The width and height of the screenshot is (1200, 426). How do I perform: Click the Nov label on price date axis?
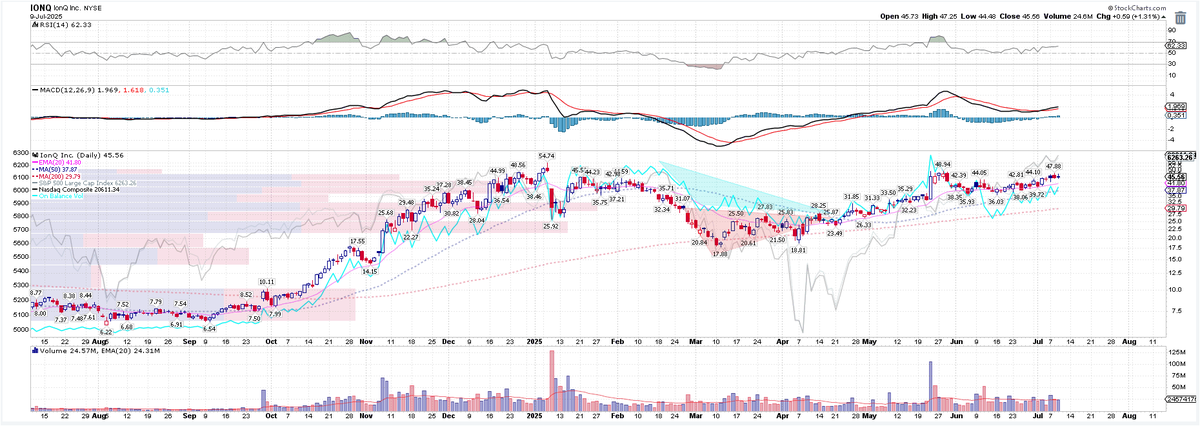pyautogui.click(x=364, y=343)
